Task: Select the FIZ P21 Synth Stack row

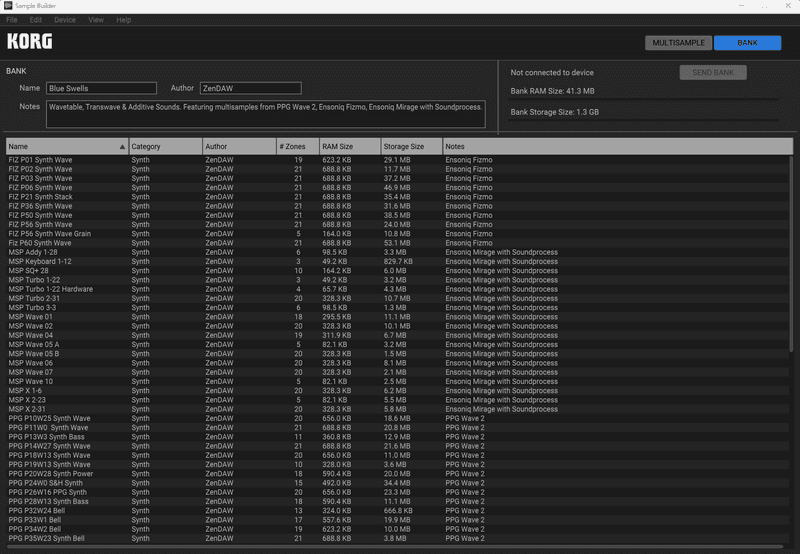Action: pyautogui.click(x=397, y=197)
